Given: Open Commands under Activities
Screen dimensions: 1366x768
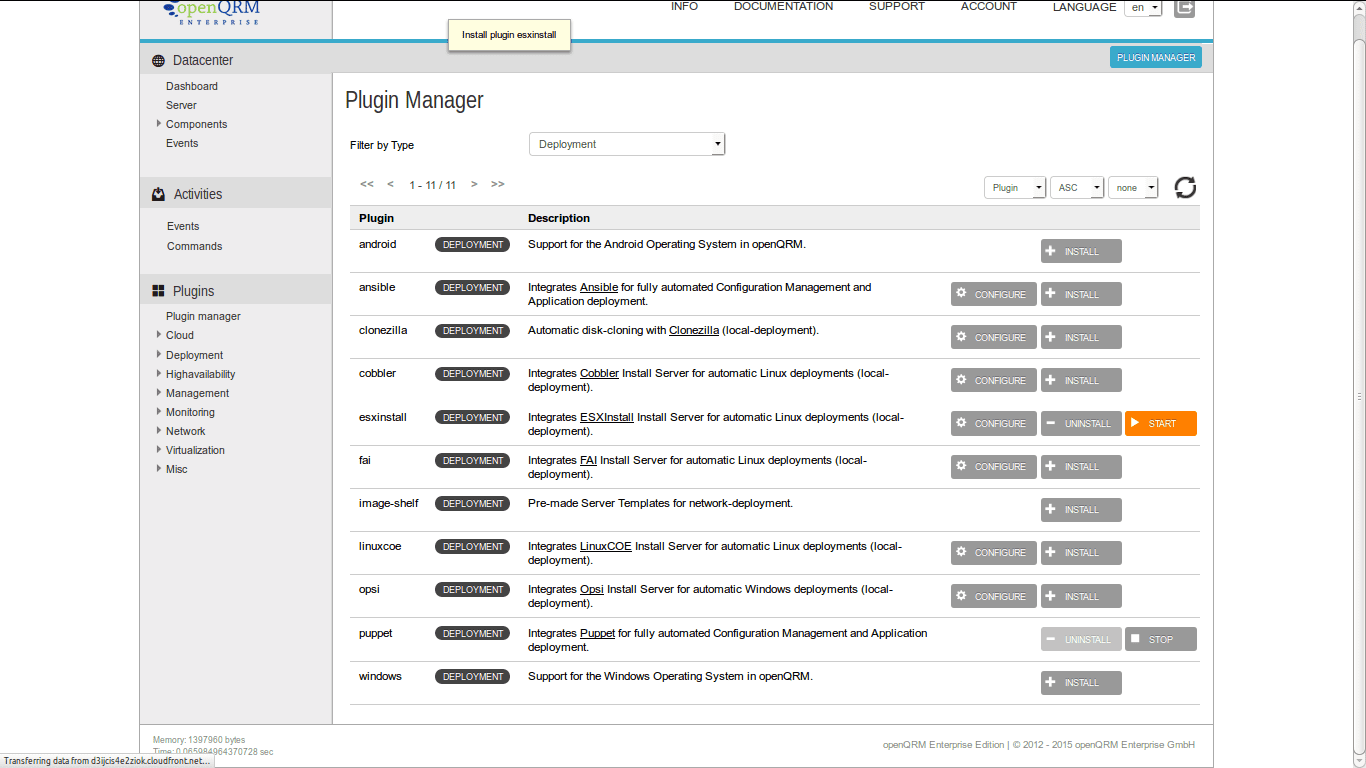Looking at the screenshot, I should (x=195, y=246).
